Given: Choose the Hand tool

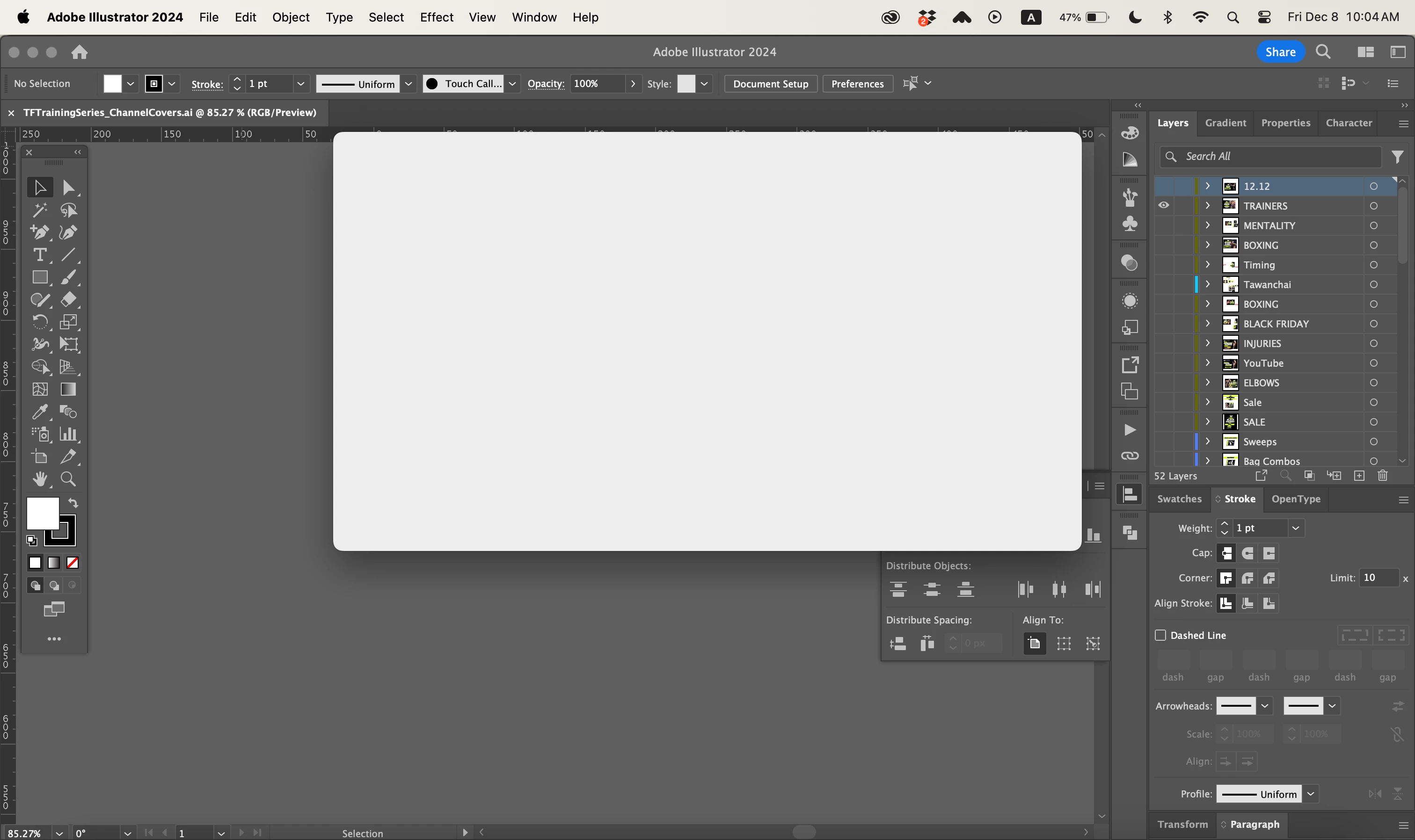Looking at the screenshot, I should pyautogui.click(x=40, y=479).
